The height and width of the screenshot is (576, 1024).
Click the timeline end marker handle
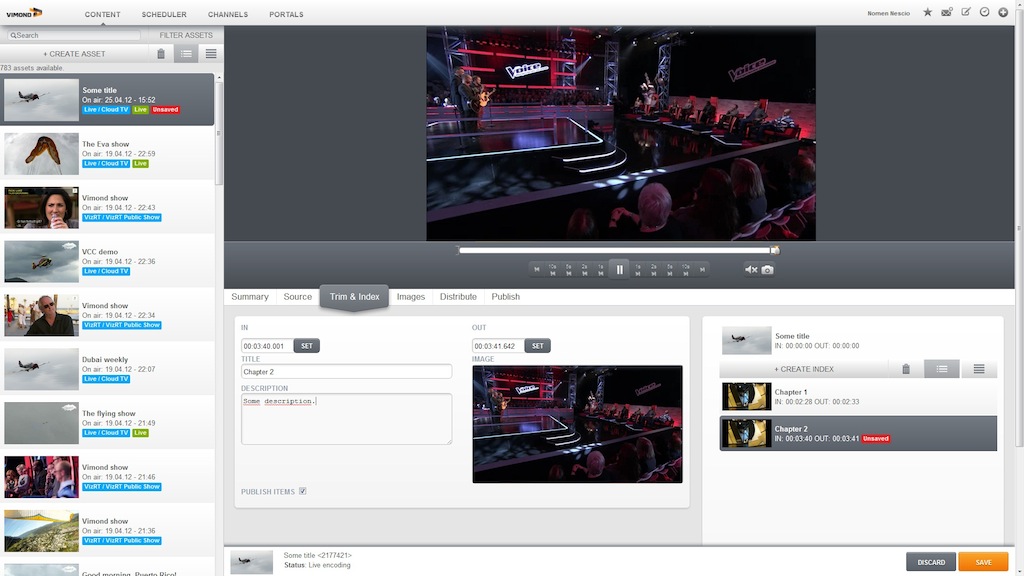click(775, 250)
